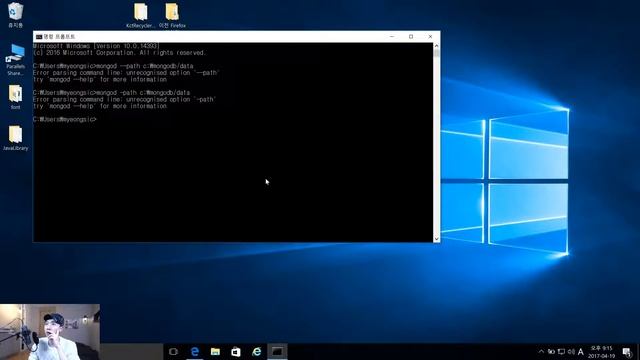Viewport: 640px width, 360px height.
Task: Open the volume control in system tray
Action: click(x=571, y=351)
